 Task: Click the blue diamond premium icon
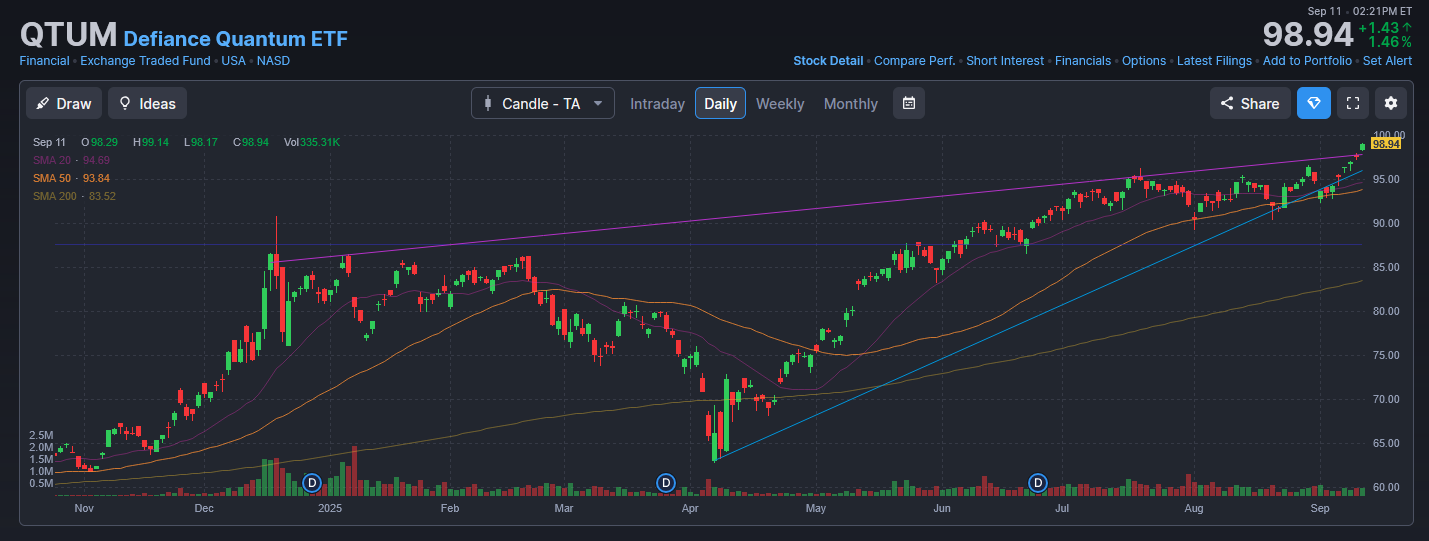click(1314, 103)
